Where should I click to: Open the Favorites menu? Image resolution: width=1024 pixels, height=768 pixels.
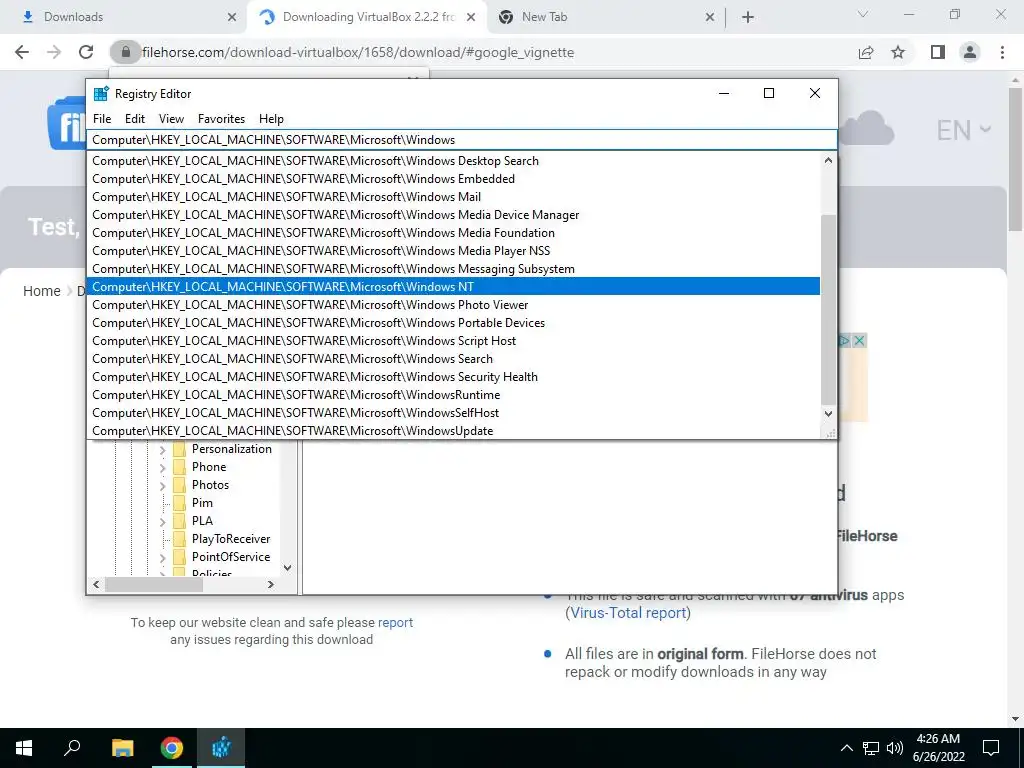click(221, 119)
